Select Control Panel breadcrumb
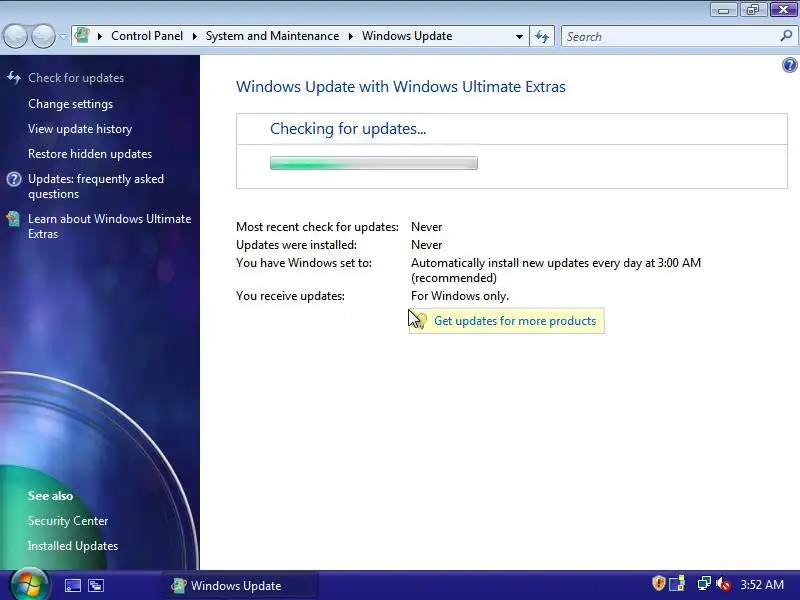Screen dimensions: 800x600 click(147, 36)
